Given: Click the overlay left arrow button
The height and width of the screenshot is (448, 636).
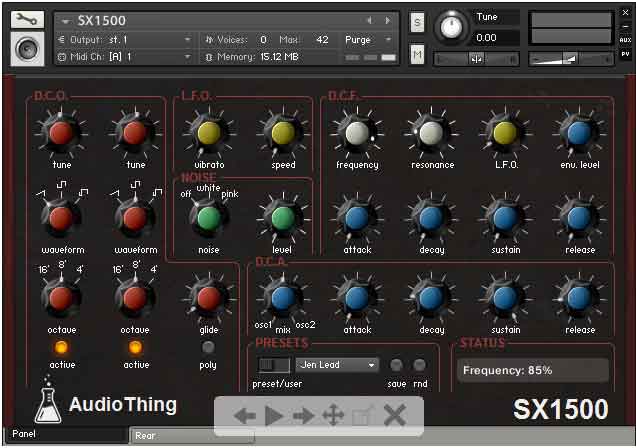Looking at the screenshot, I should click(245, 416).
